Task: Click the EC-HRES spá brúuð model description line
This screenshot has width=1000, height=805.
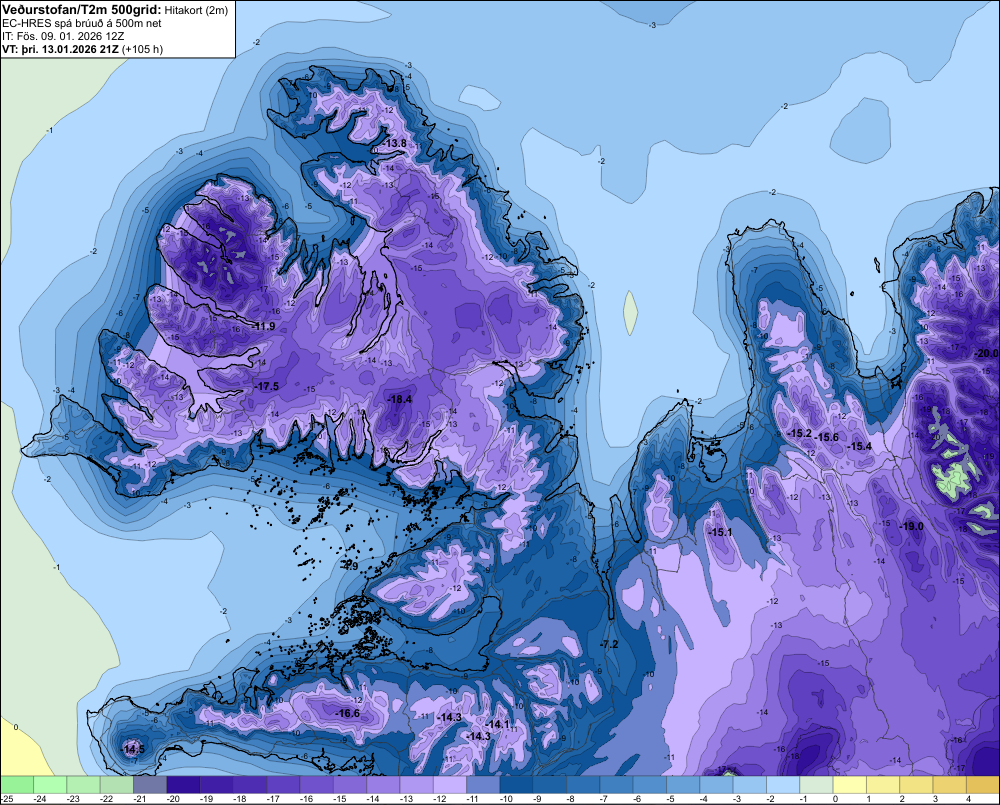Action: (x=82, y=23)
